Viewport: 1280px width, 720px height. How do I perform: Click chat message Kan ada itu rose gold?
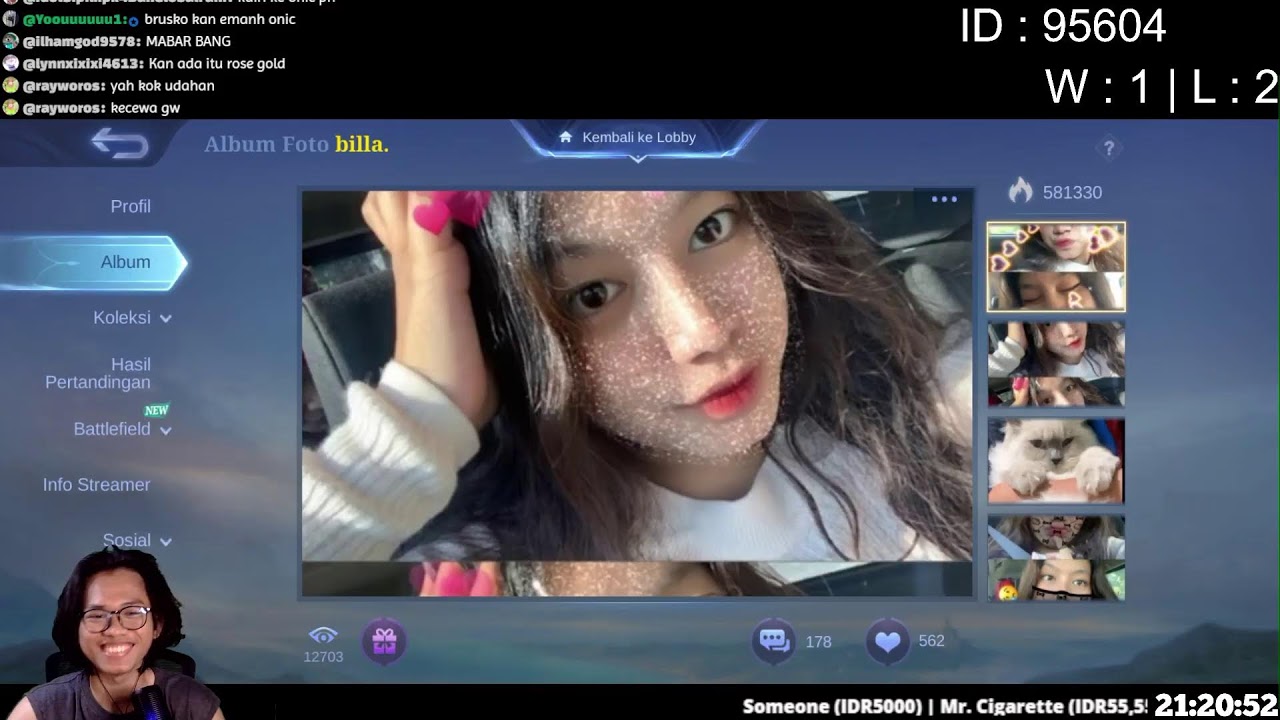217,63
